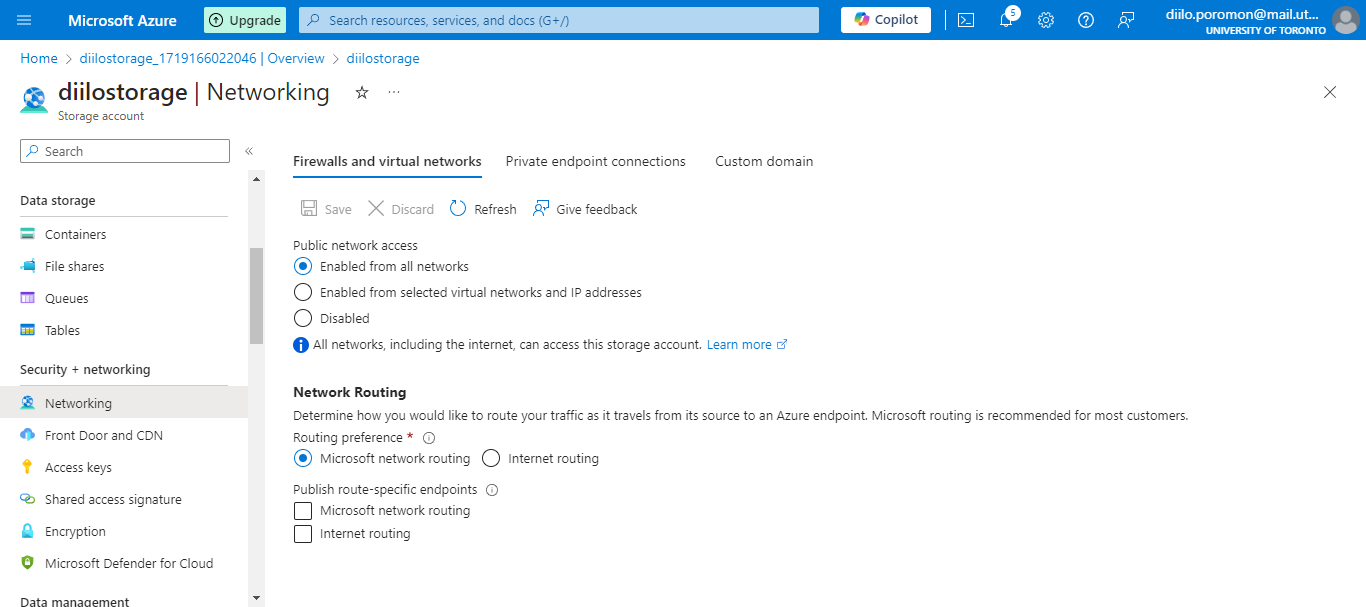1366x607 pixels.
Task: Open the help menu question mark icon
Action: click(x=1086, y=19)
